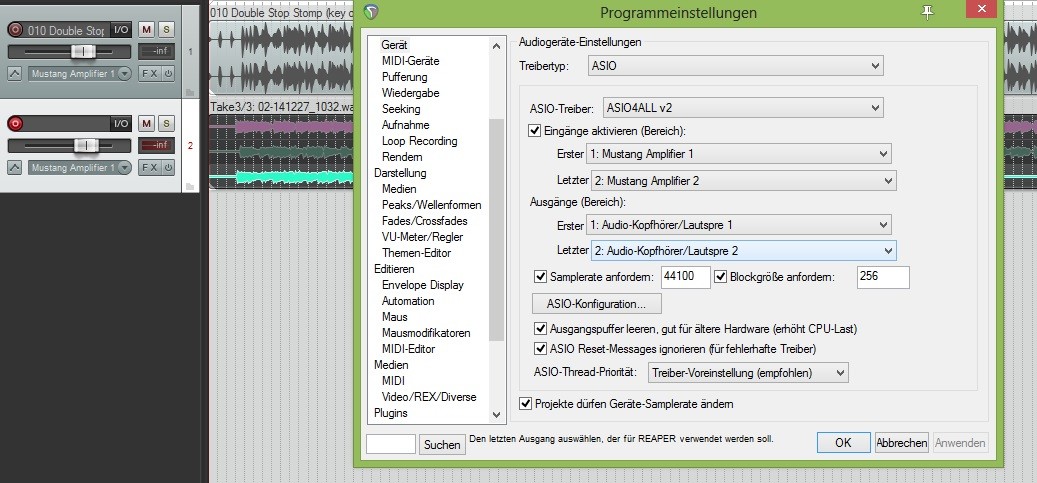This screenshot has height=483, width=1037.
Task: Open I/O routing for track 2
Action: click(120, 124)
